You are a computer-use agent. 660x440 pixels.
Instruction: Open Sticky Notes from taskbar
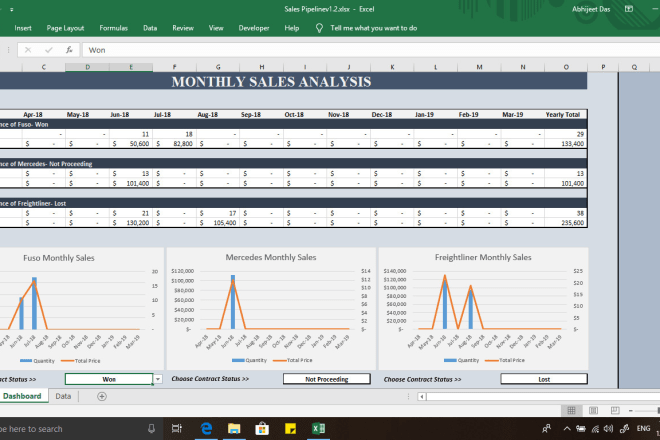point(290,429)
